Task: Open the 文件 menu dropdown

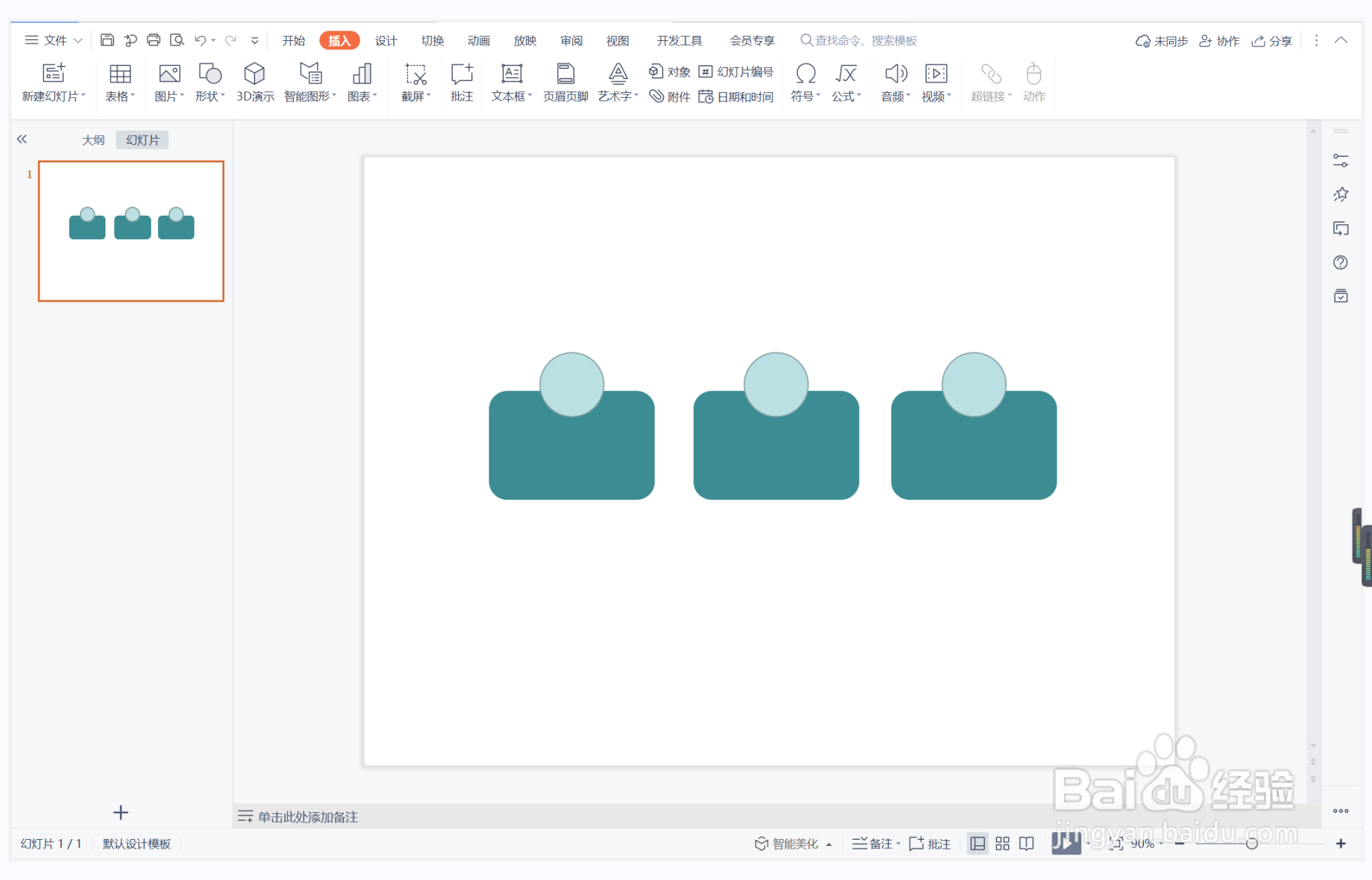Action: [54, 40]
